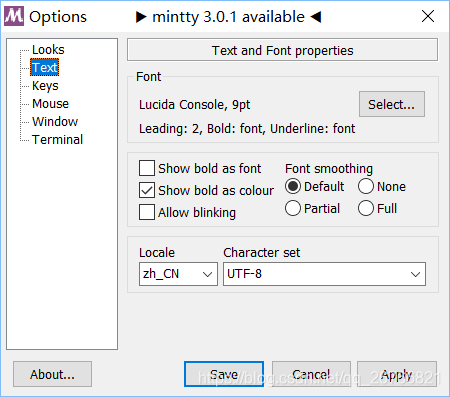Expand the Character set UTF-8 dropdown
450x397 pixels.
tap(324, 274)
